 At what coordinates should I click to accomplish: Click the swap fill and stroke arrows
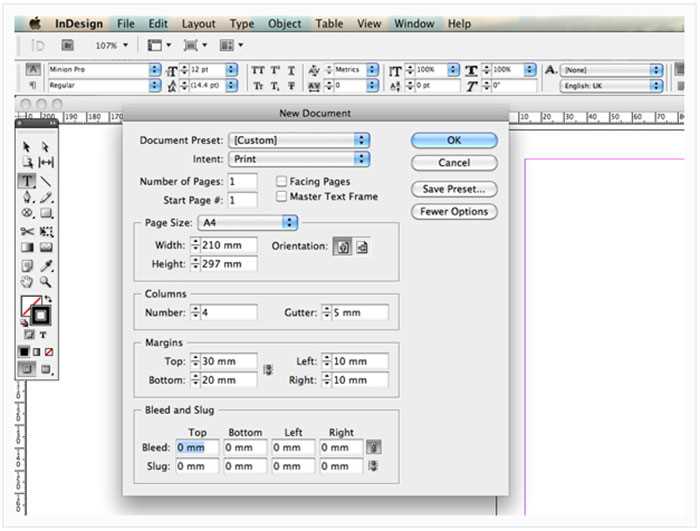point(48,299)
